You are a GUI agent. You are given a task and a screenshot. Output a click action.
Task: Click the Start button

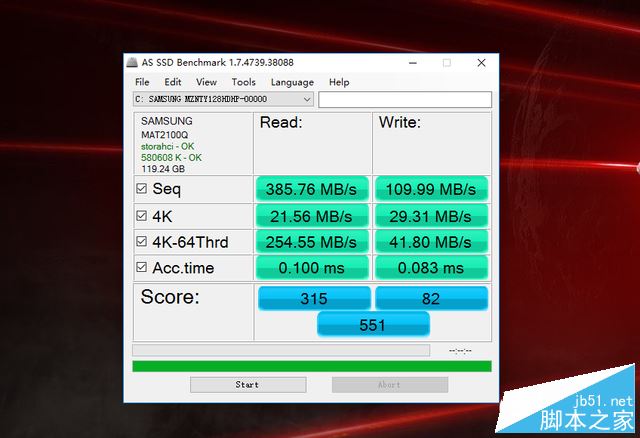(x=248, y=385)
